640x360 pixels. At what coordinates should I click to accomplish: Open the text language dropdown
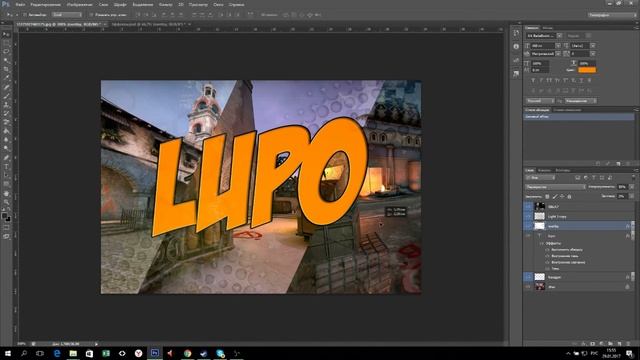[x=540, y=101]
